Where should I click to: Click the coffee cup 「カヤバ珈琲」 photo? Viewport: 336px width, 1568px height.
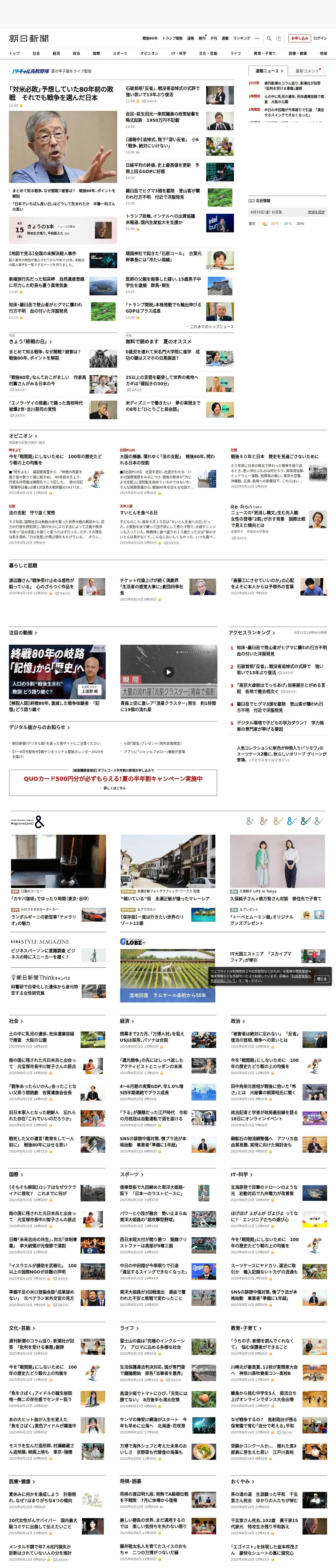[59, 861]
